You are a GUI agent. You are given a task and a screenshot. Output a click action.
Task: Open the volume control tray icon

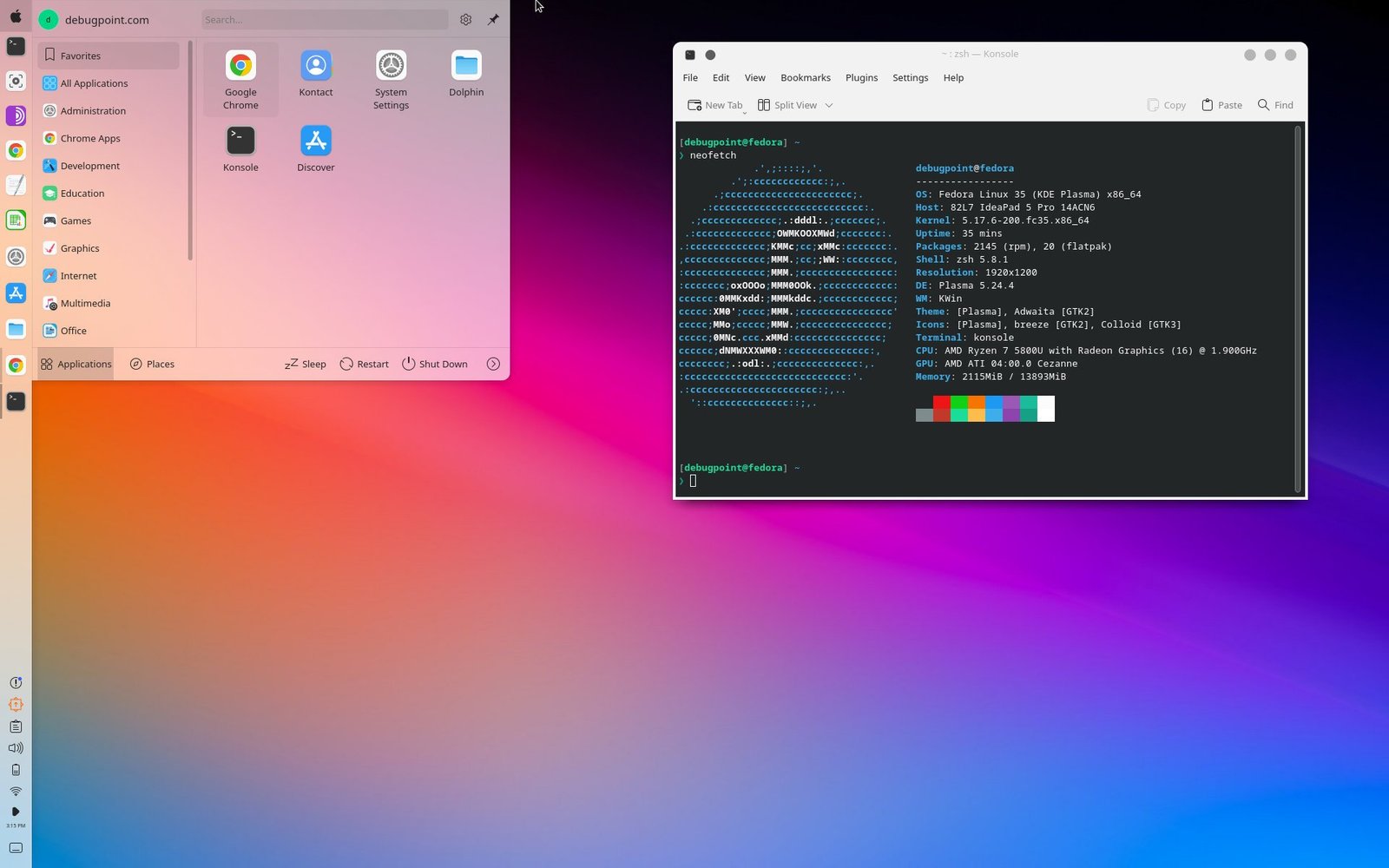click(x=16, y=747)
